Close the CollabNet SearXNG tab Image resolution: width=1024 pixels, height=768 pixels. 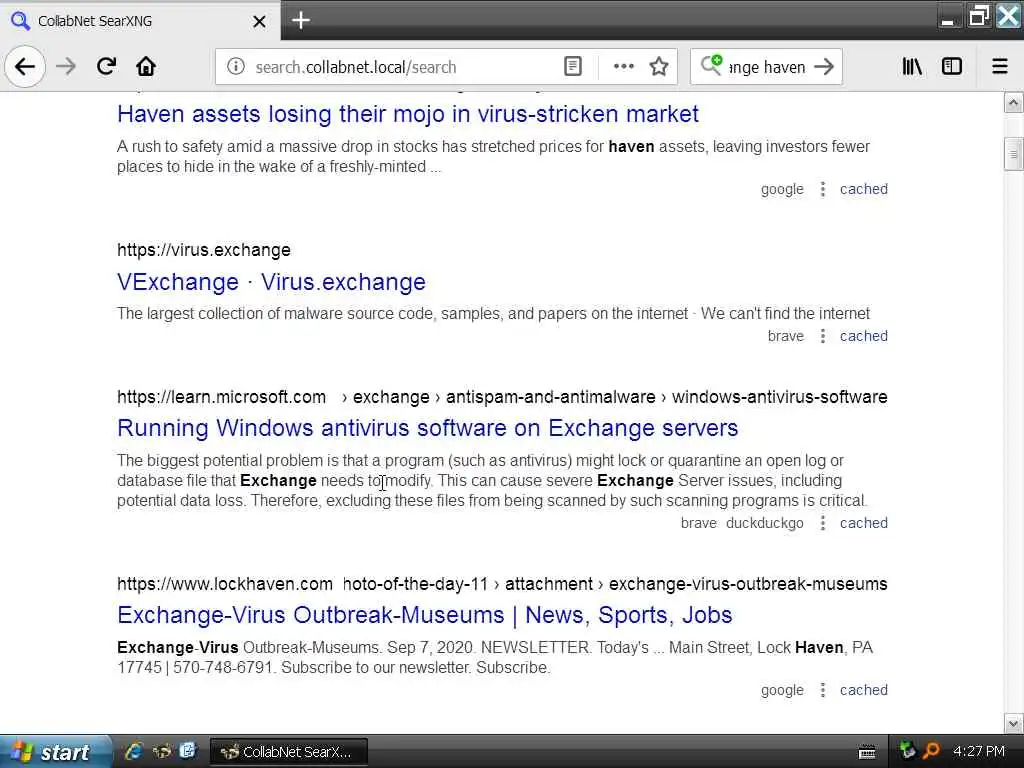pos(259,22)
